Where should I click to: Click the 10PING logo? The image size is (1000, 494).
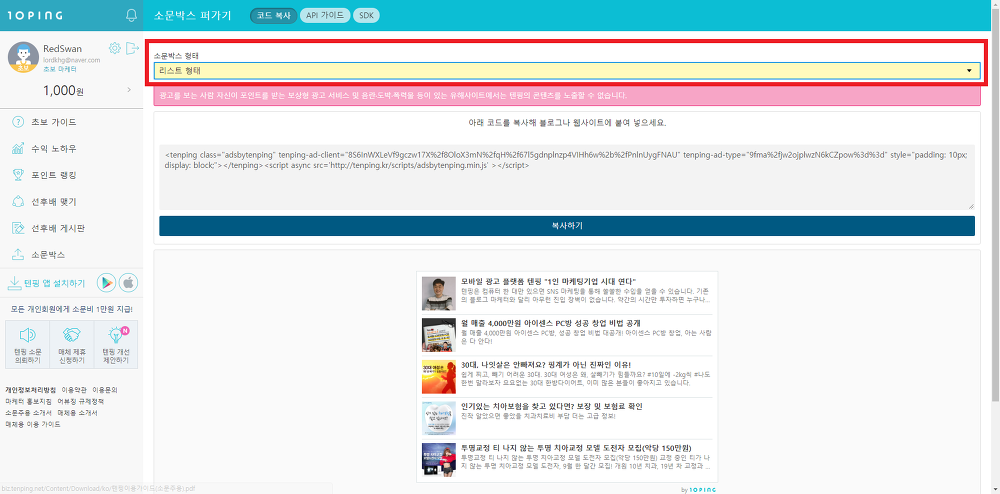tap(37, 15)
